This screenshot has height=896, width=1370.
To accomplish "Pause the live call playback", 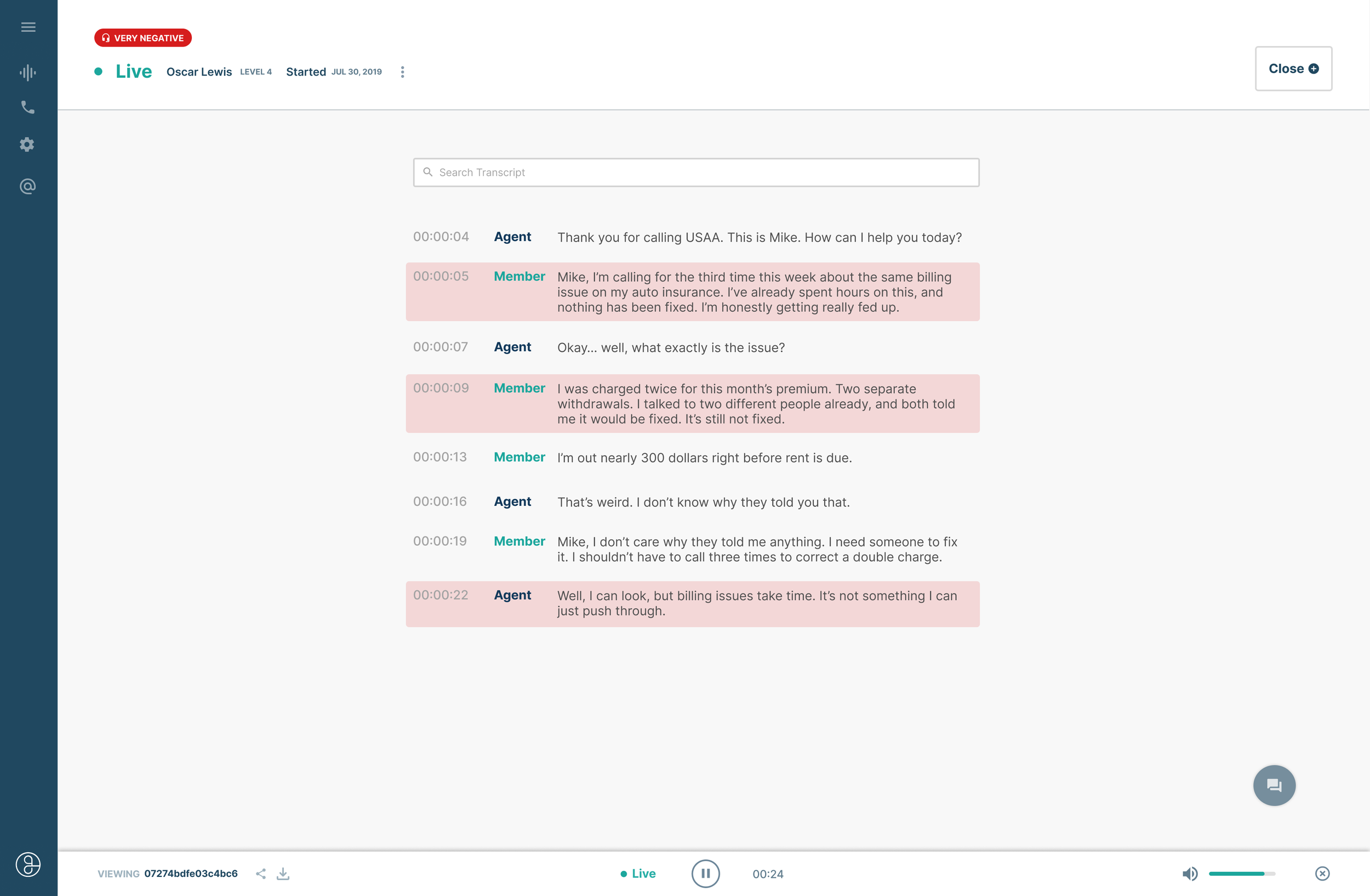I will coord(705,874).
